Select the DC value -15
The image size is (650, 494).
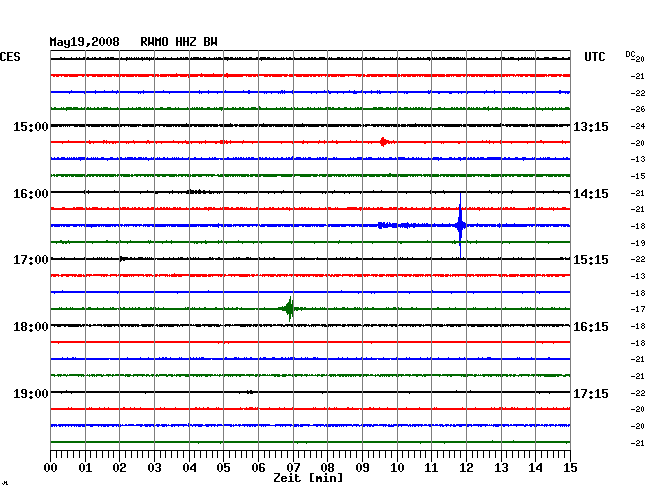[x=638, y=176]
